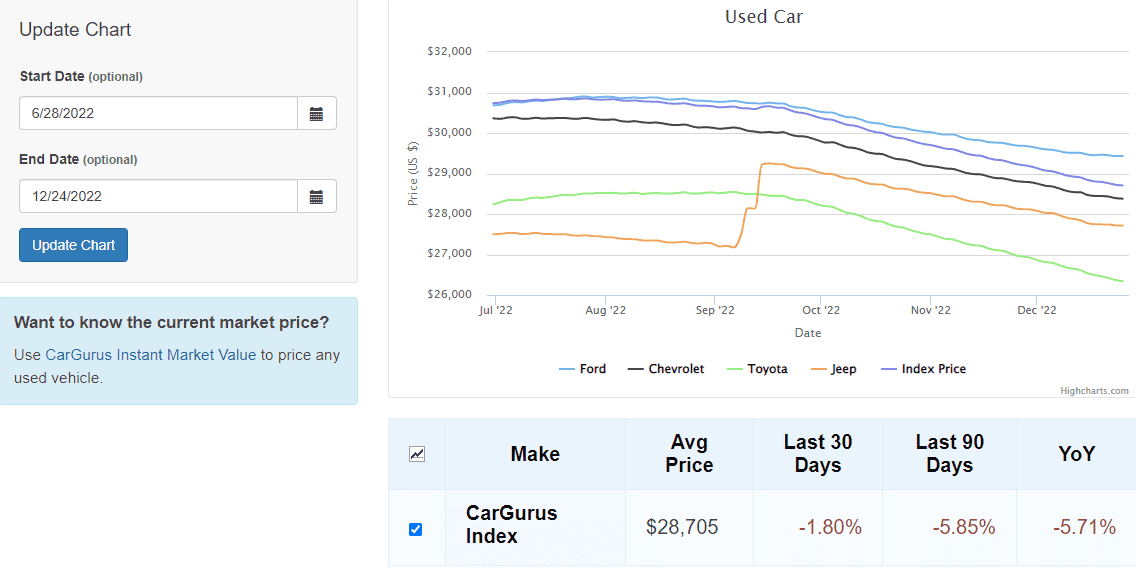Click the End Date input field
The image size is (1136, 568).
click(159, 196)
